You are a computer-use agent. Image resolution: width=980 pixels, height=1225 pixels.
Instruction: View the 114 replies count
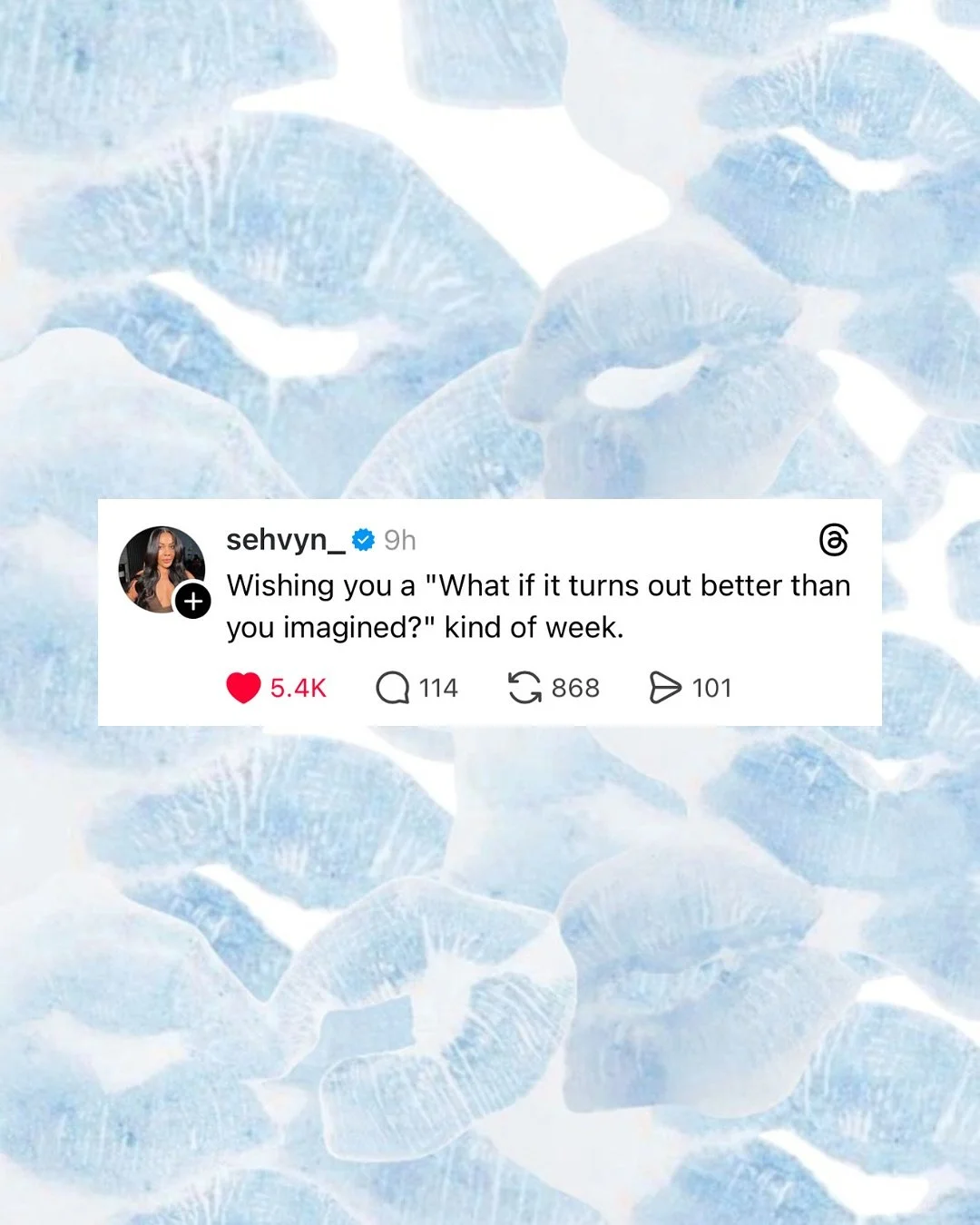438,688
